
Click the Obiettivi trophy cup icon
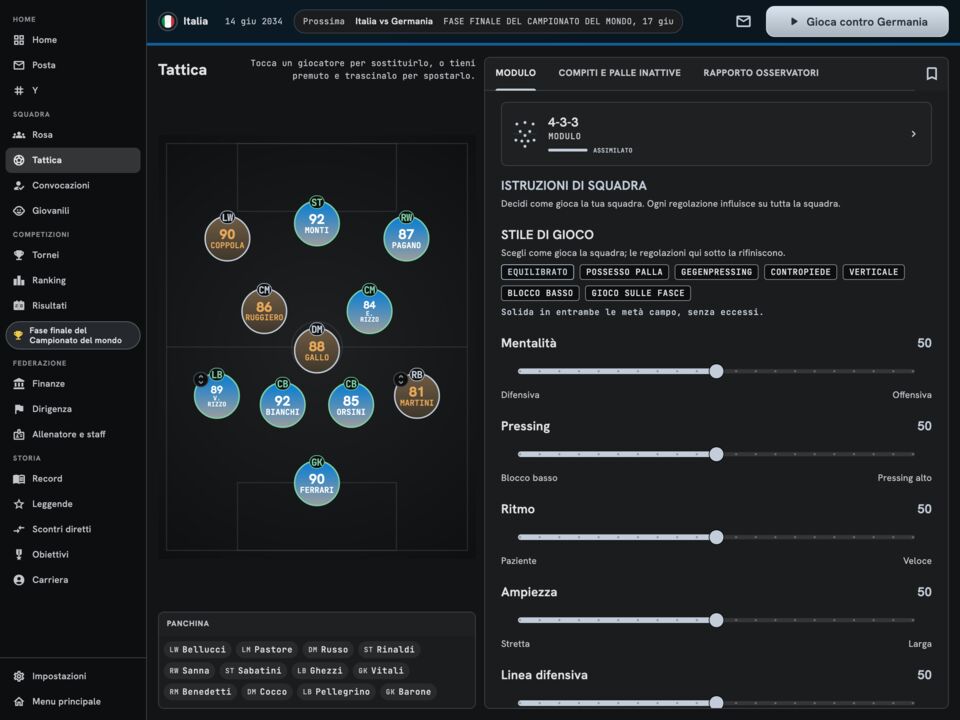coord(19,555)
